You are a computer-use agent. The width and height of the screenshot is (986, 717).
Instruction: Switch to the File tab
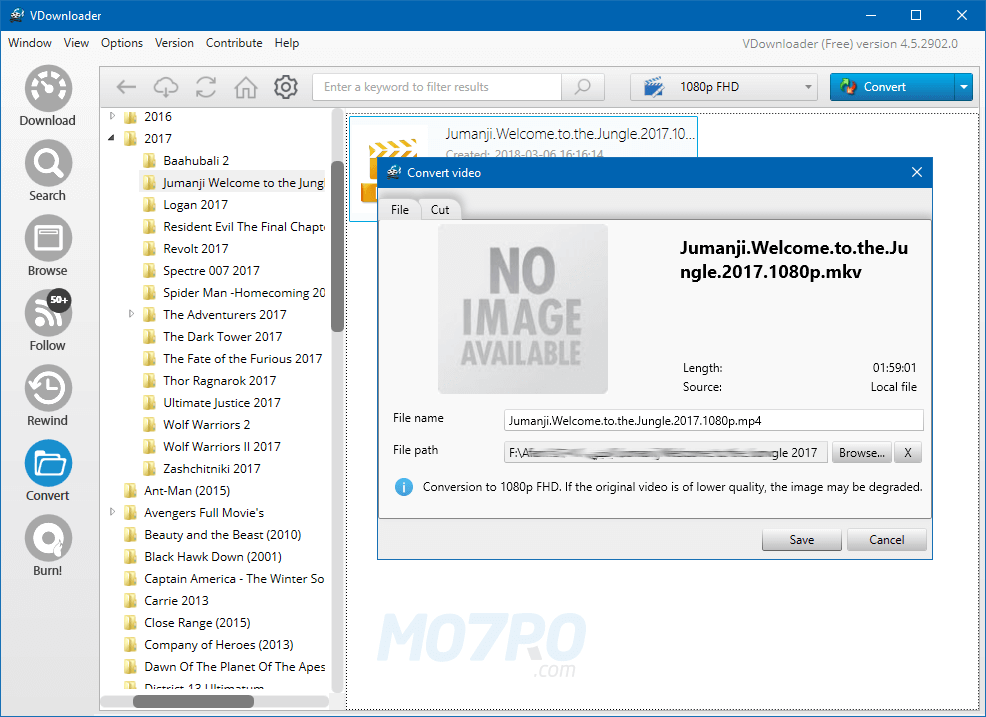coord(400,209)
